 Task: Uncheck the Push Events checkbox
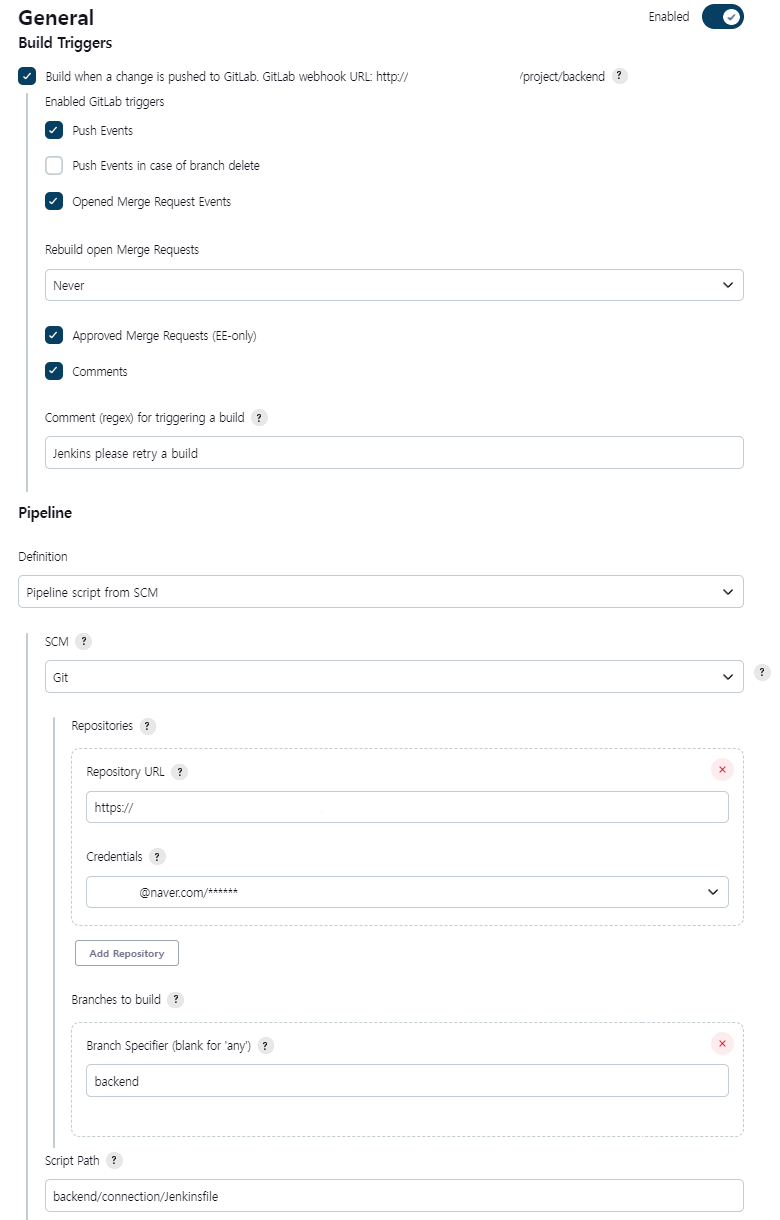click(x=54, y=130)
